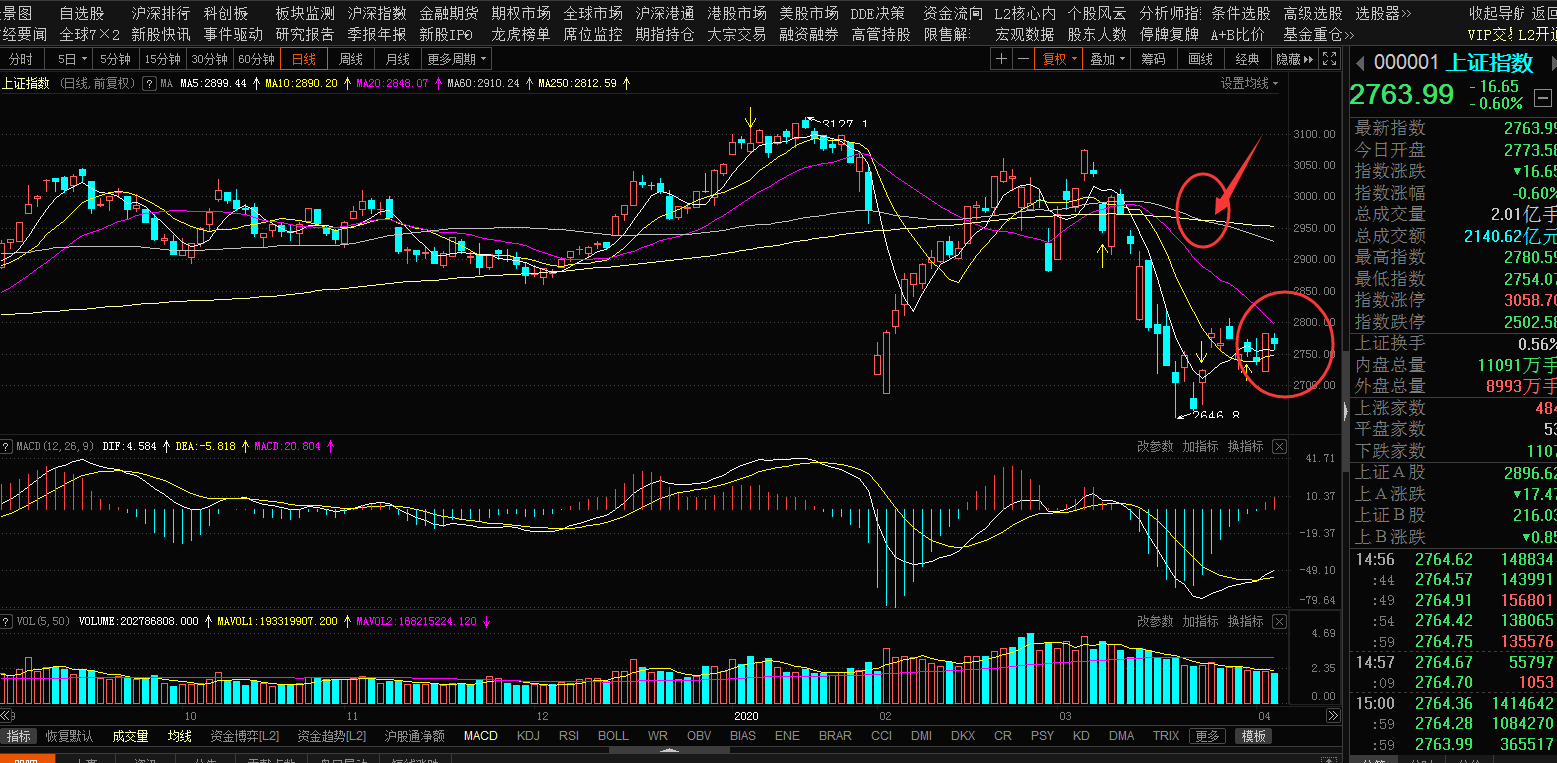Screen dimensions: 1557x763
Task: Open 设置均线 moving average settings dropdown
Action: click(1249, 83)
